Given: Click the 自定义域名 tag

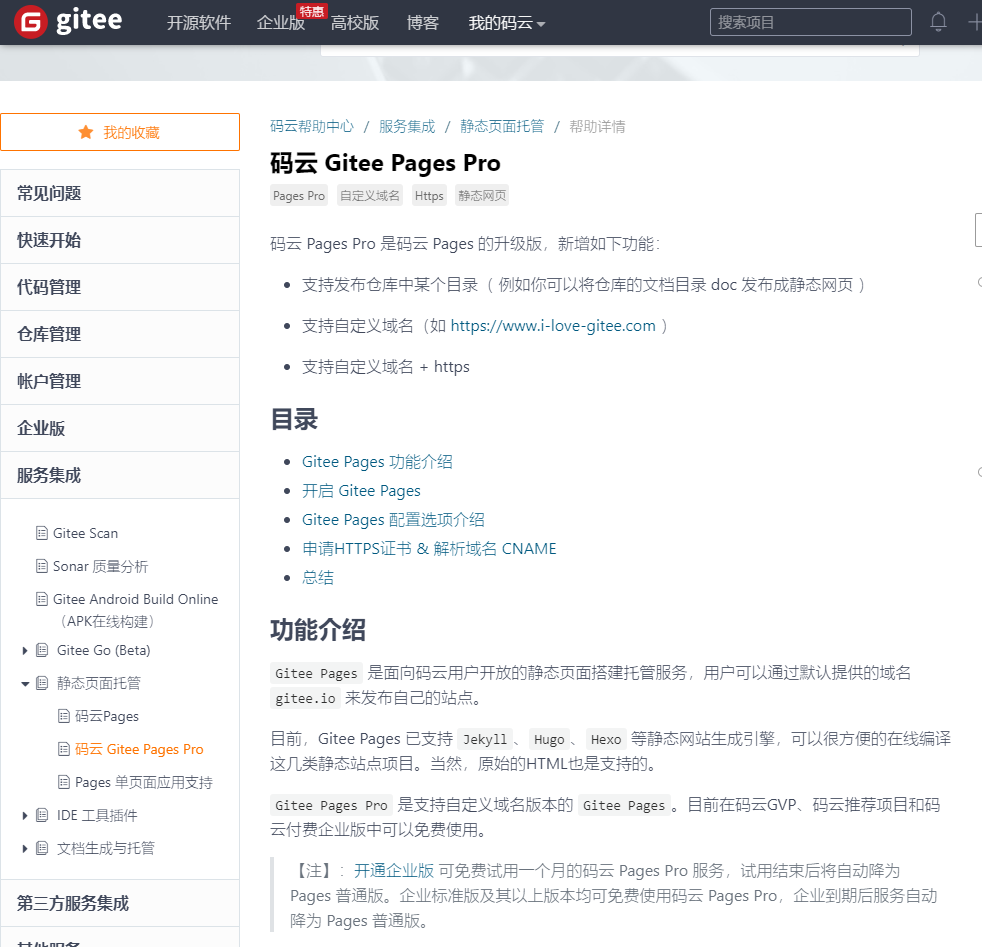Looking at the screenshot, I should (370, 195).
